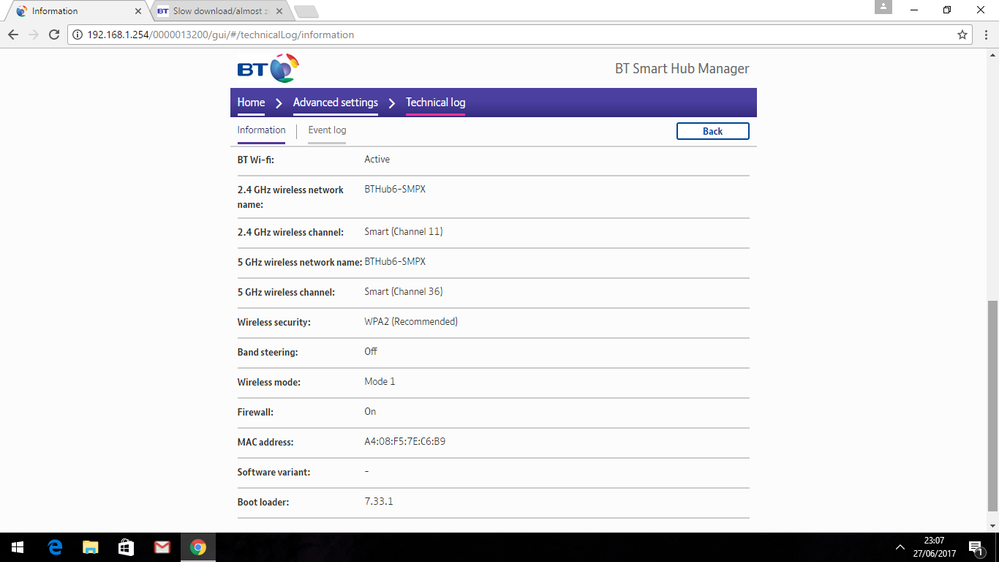The image size is (999, 562).
Task: Select MAC address value A4:08:F5:7E:C6:B9
Action: pos(405,442)
